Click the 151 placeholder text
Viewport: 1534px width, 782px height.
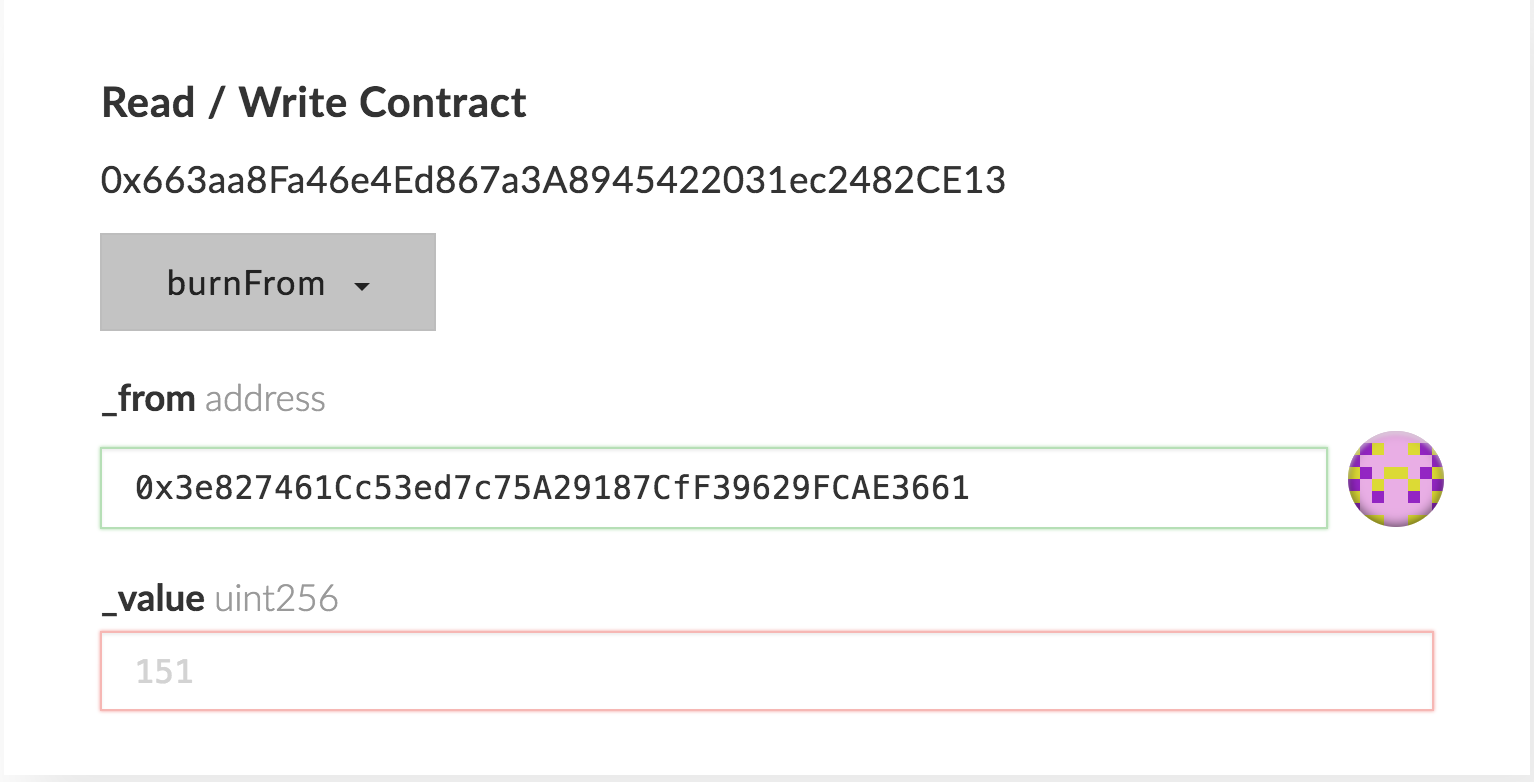pyautogui.click(x=164, y=671)
